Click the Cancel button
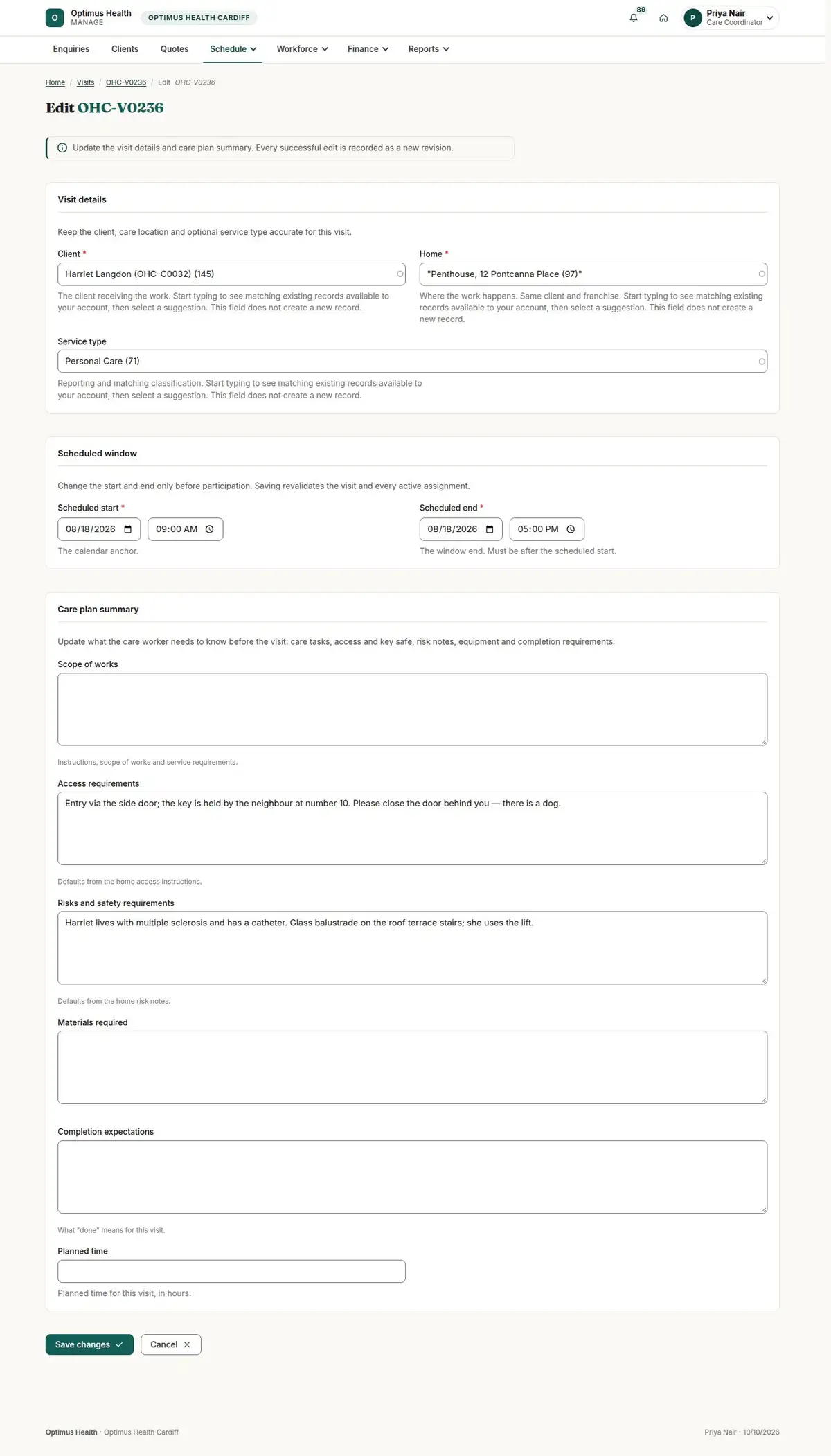This screenshot has height=1456, width=831. [170, 1344]
